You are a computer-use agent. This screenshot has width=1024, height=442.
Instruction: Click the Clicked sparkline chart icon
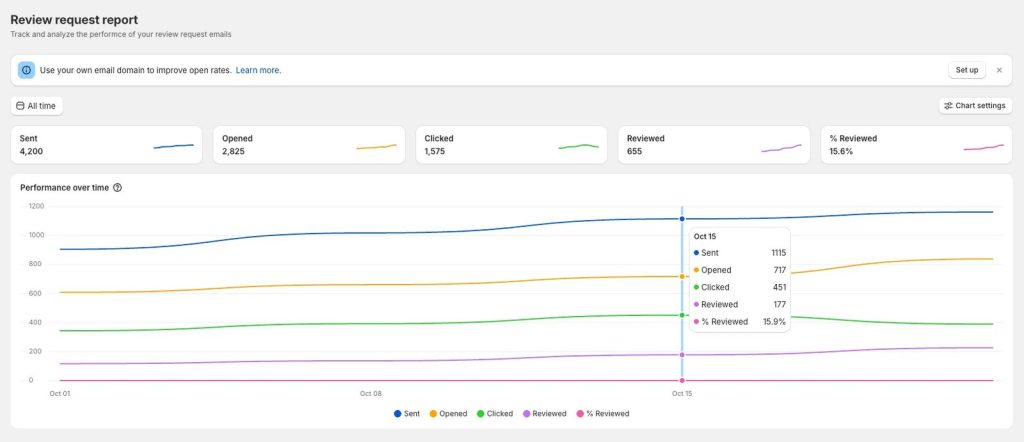click(x=578, y=146)
